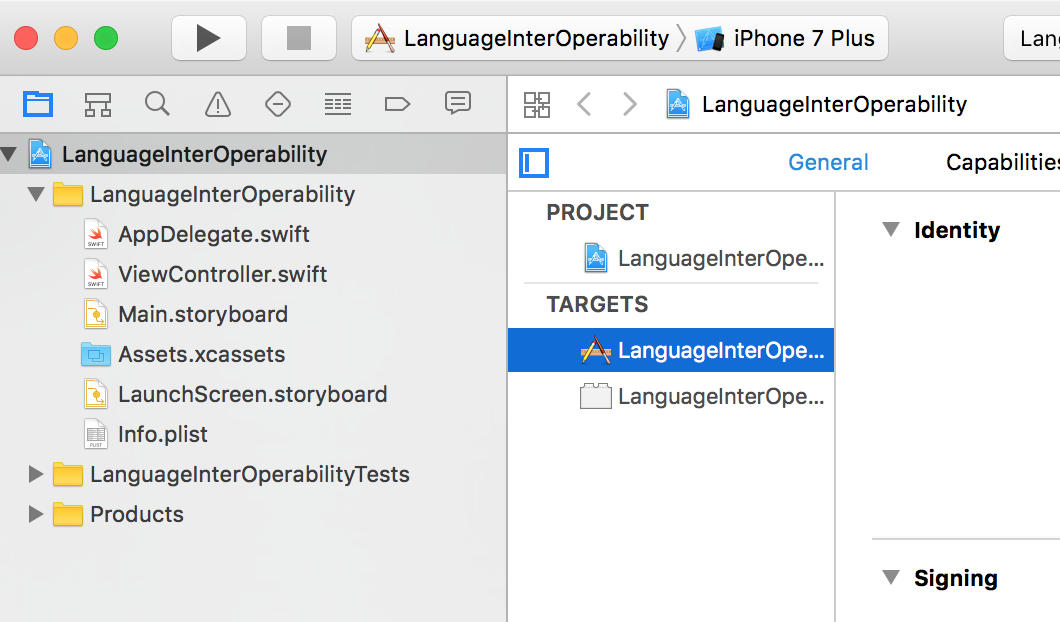
Task: Select the LanguageInterOperabilityTests group
Action: pyautogui.click(x=254, y=474)
